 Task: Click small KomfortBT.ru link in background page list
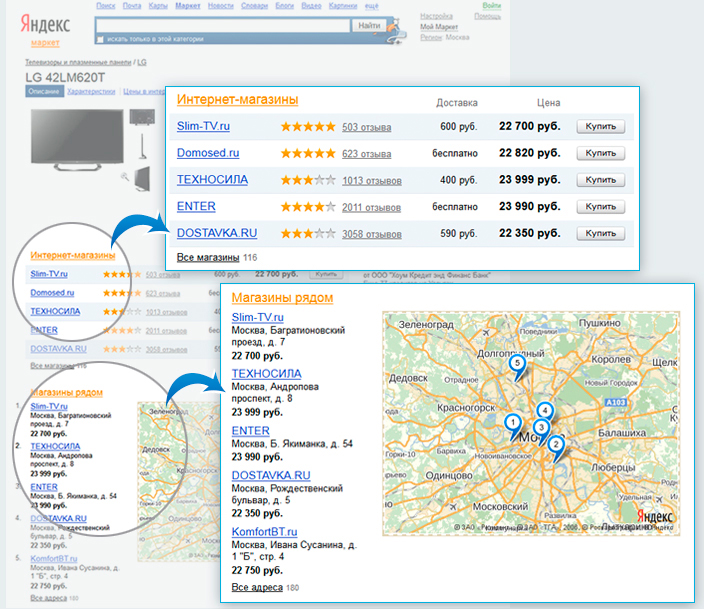click(x=54, y=559)
